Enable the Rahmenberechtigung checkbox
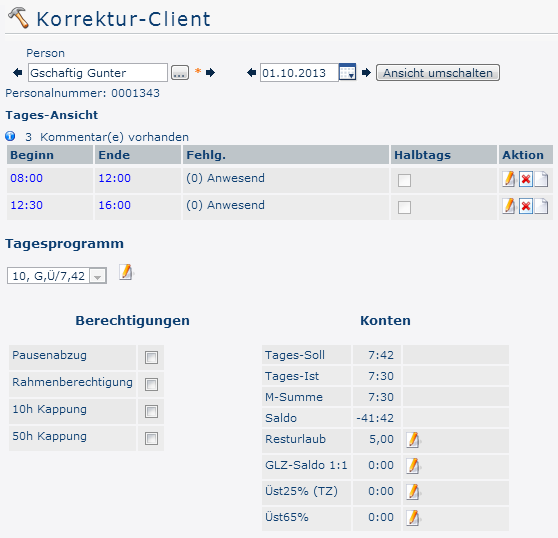The image size is (558, 538). [151, 384]
